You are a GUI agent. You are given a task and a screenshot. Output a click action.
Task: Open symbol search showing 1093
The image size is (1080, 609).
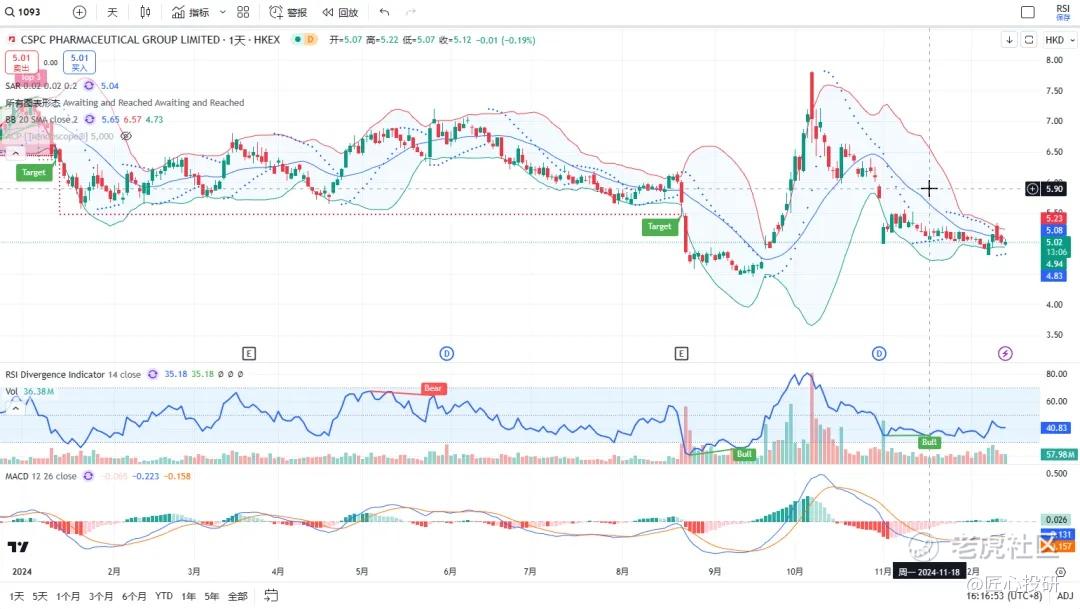(x=23, y=12)
